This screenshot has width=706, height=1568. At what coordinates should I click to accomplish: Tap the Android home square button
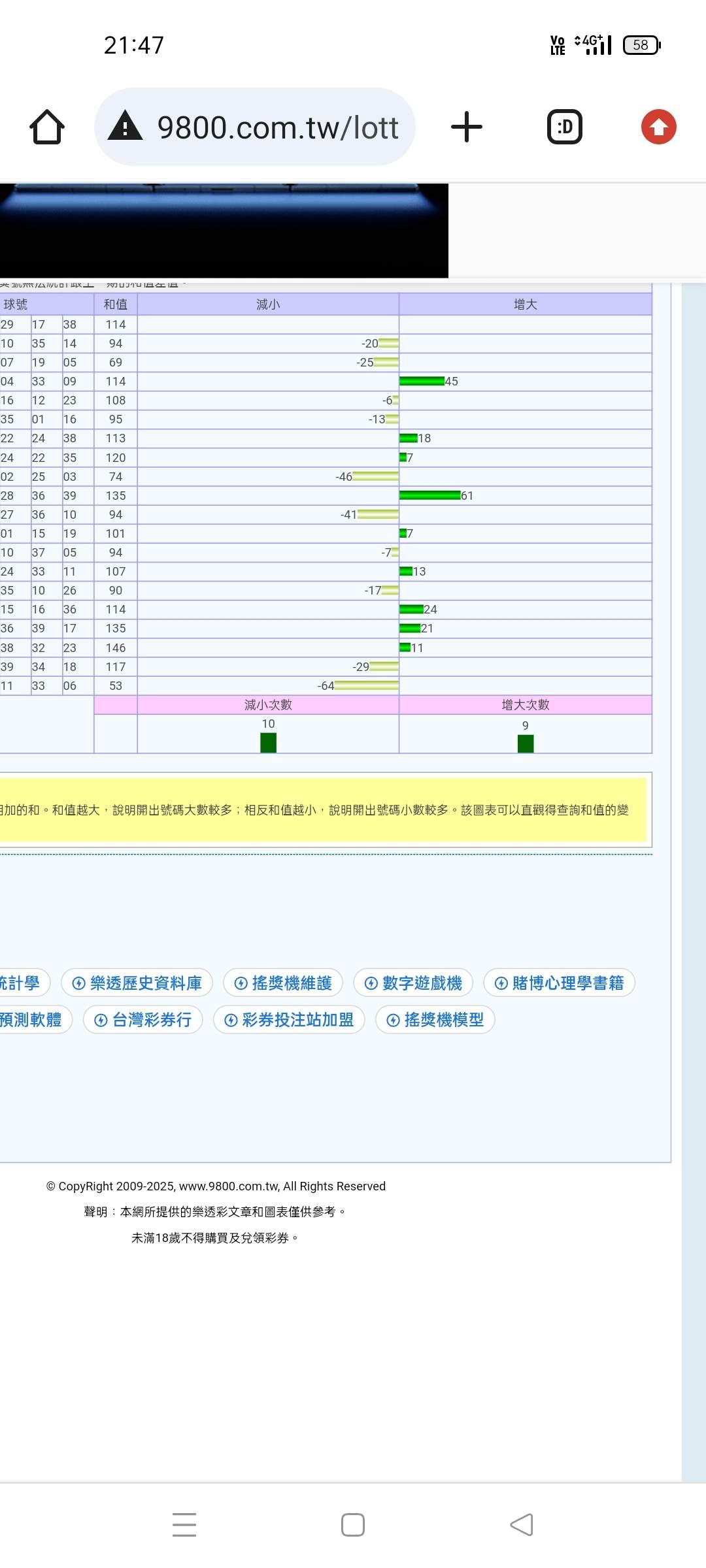coord(353,1524)
